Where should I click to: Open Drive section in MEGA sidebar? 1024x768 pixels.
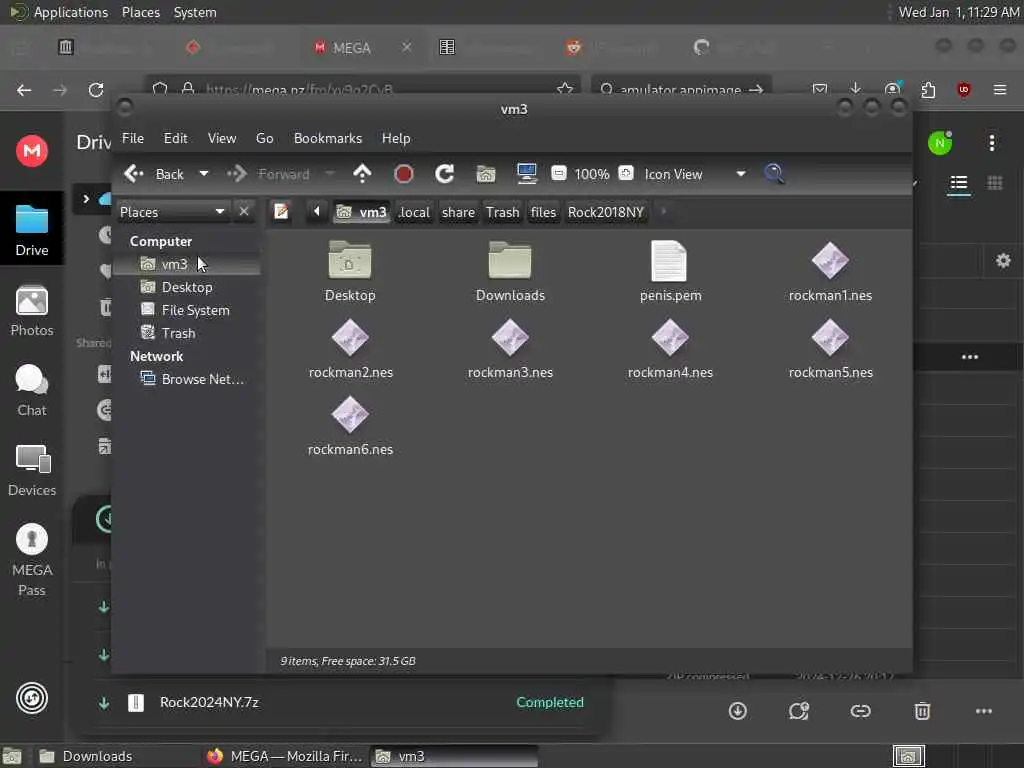tap(31, 229)
